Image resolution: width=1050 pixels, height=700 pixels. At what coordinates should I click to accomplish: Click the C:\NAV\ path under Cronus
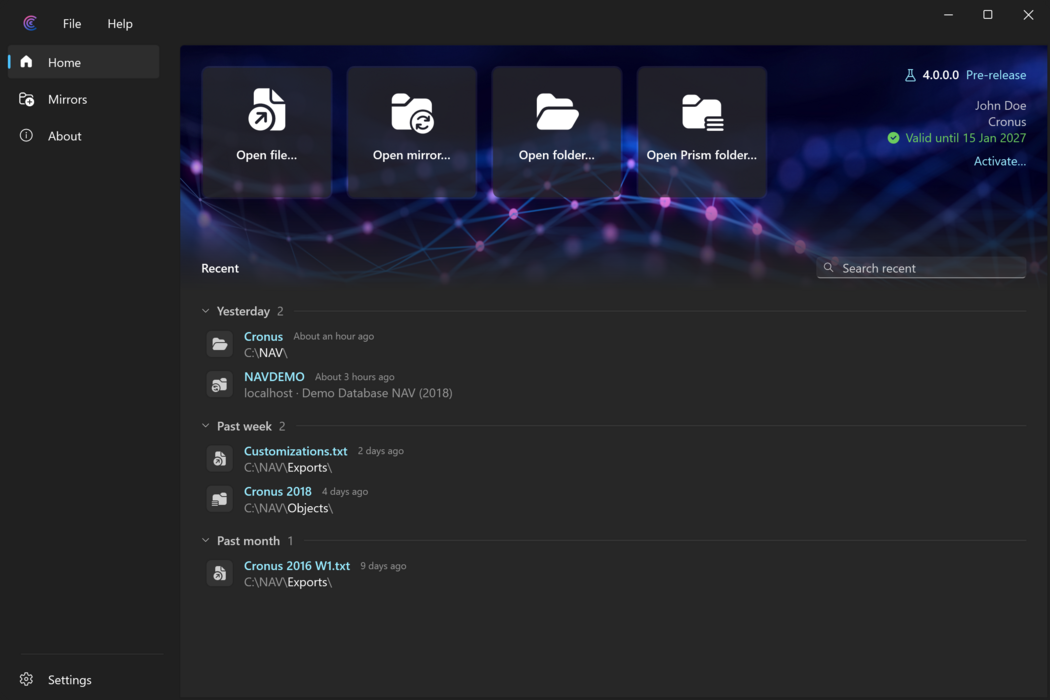point(266,352)
